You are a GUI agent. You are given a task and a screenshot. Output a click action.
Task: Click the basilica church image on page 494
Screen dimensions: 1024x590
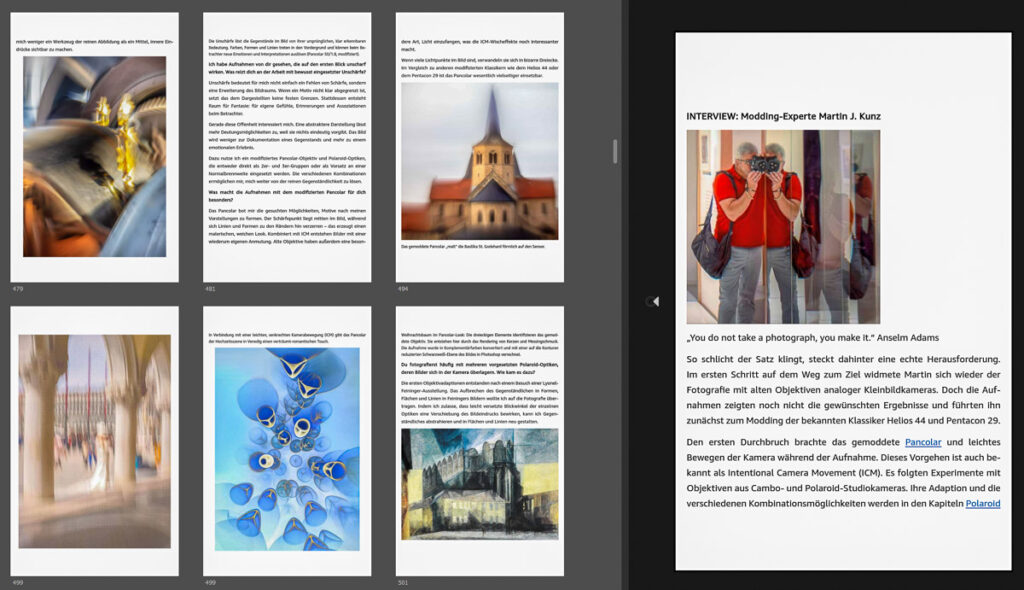tap(479, 160)
